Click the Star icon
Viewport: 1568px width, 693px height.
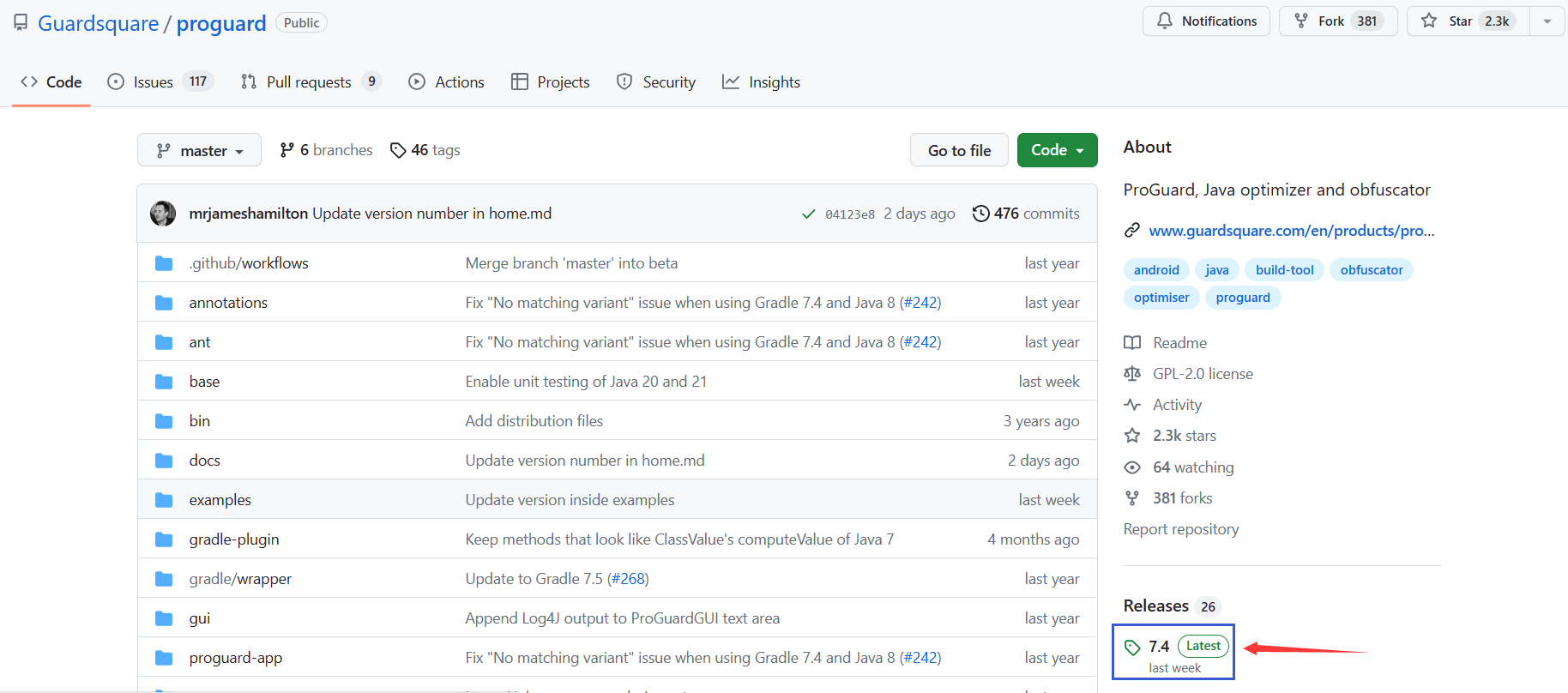pos(1428,21)
